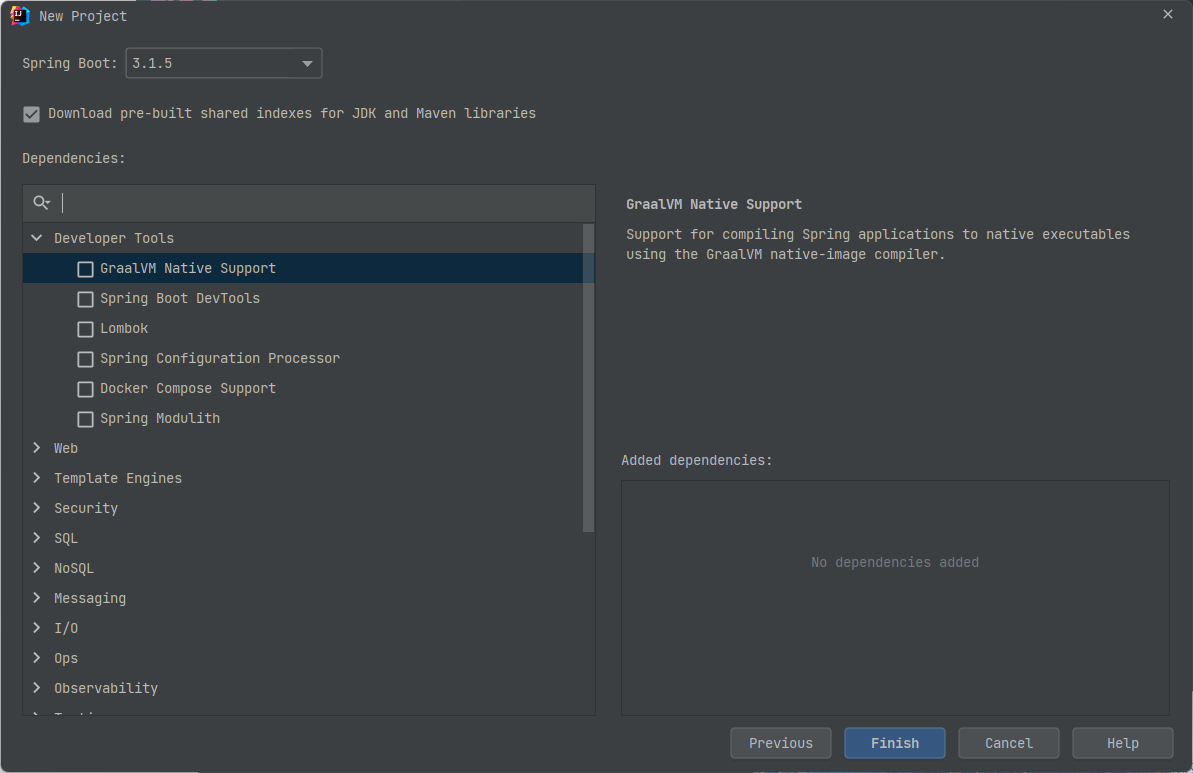This screenshot has height=773, width=1193.
Task: Expand the NoSQL dependency group
Action: coord(37,568)
